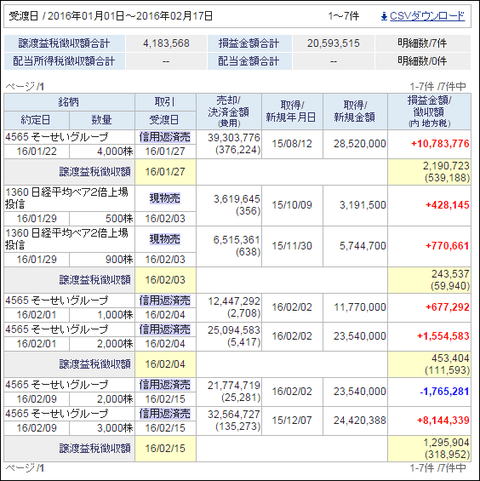Click the 現物売 tag in the 900株 row
Screen dimensions: 480x481
tap(165, 239)
